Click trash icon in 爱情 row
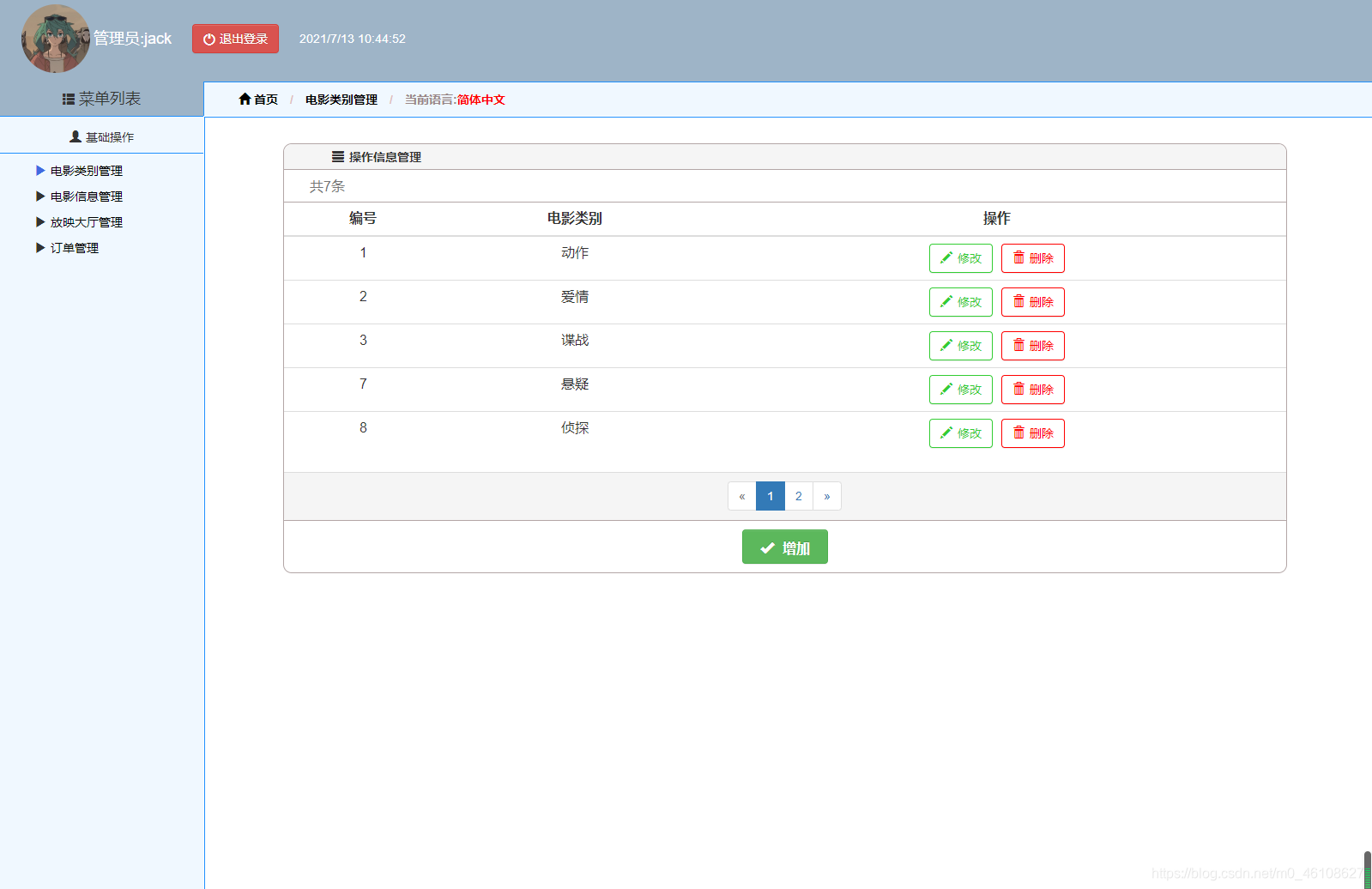This screenshot has width=1372, height=889. [x=1018, y=301]
